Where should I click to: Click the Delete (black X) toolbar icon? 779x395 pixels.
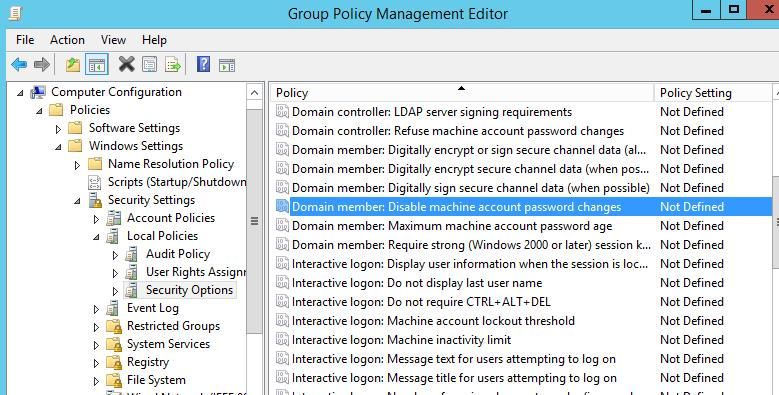pyautogui.click(x=126, y=64)
